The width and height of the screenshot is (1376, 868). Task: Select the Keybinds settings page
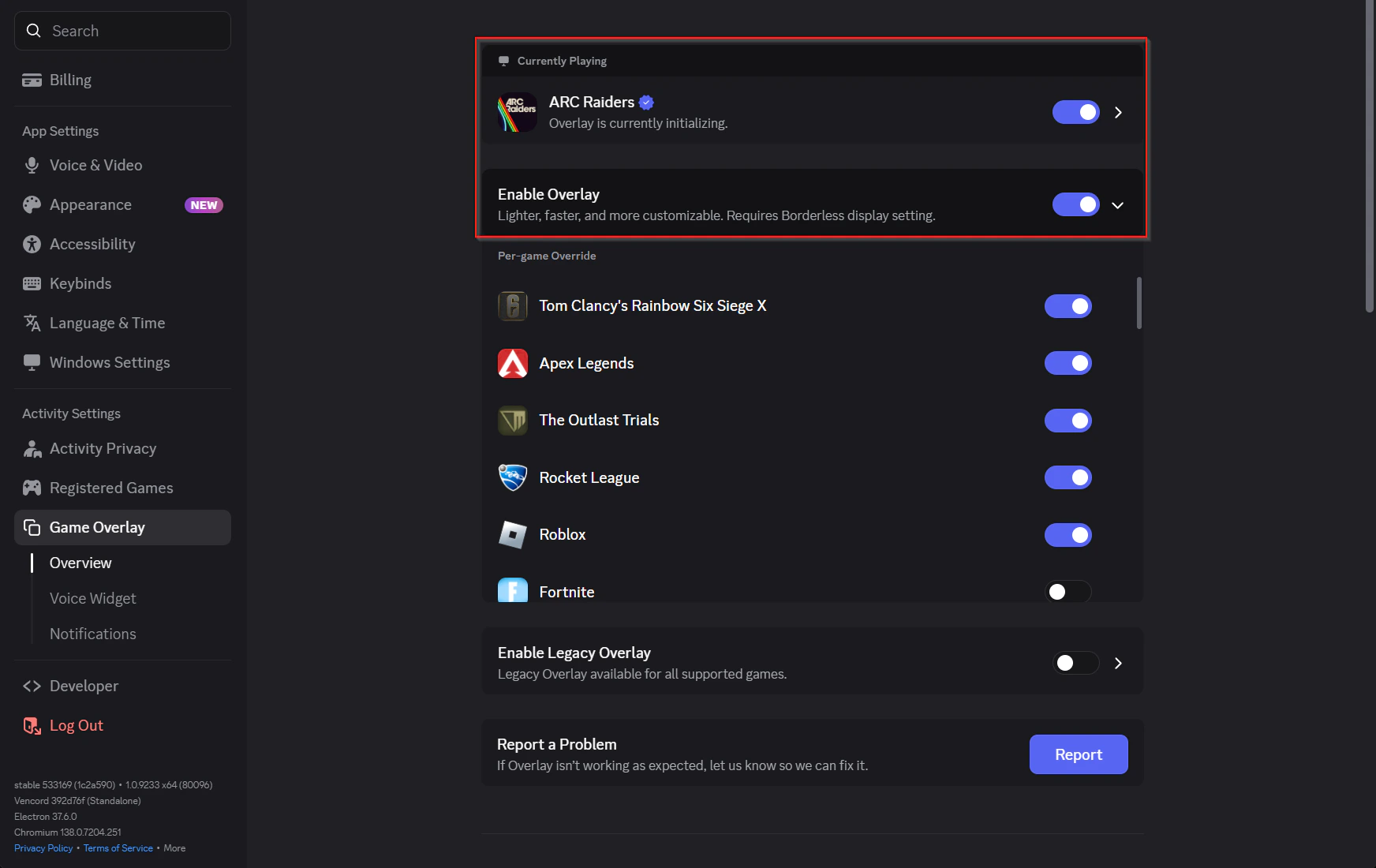(x=122, y=283)
